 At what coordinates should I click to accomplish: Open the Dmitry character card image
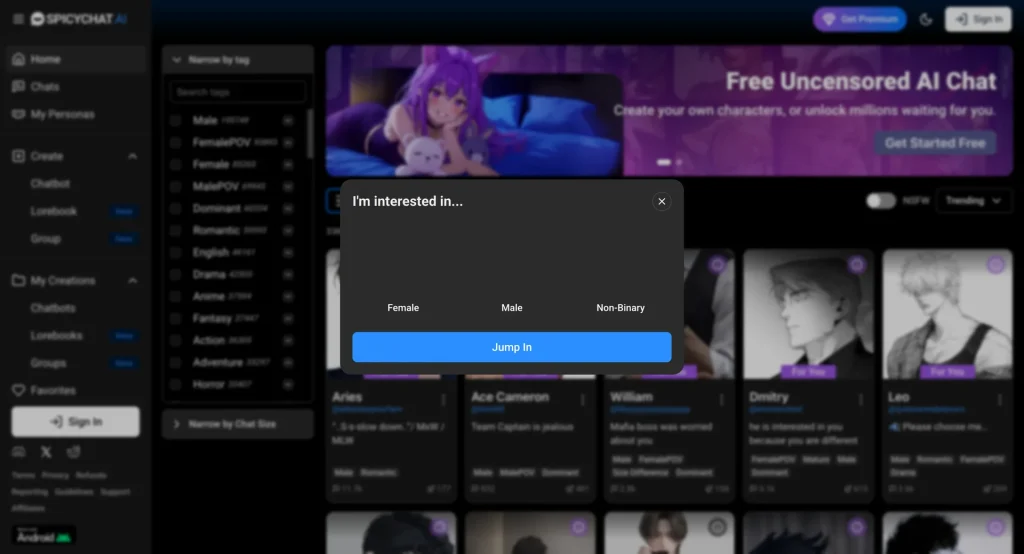click(x=808, y=314)
